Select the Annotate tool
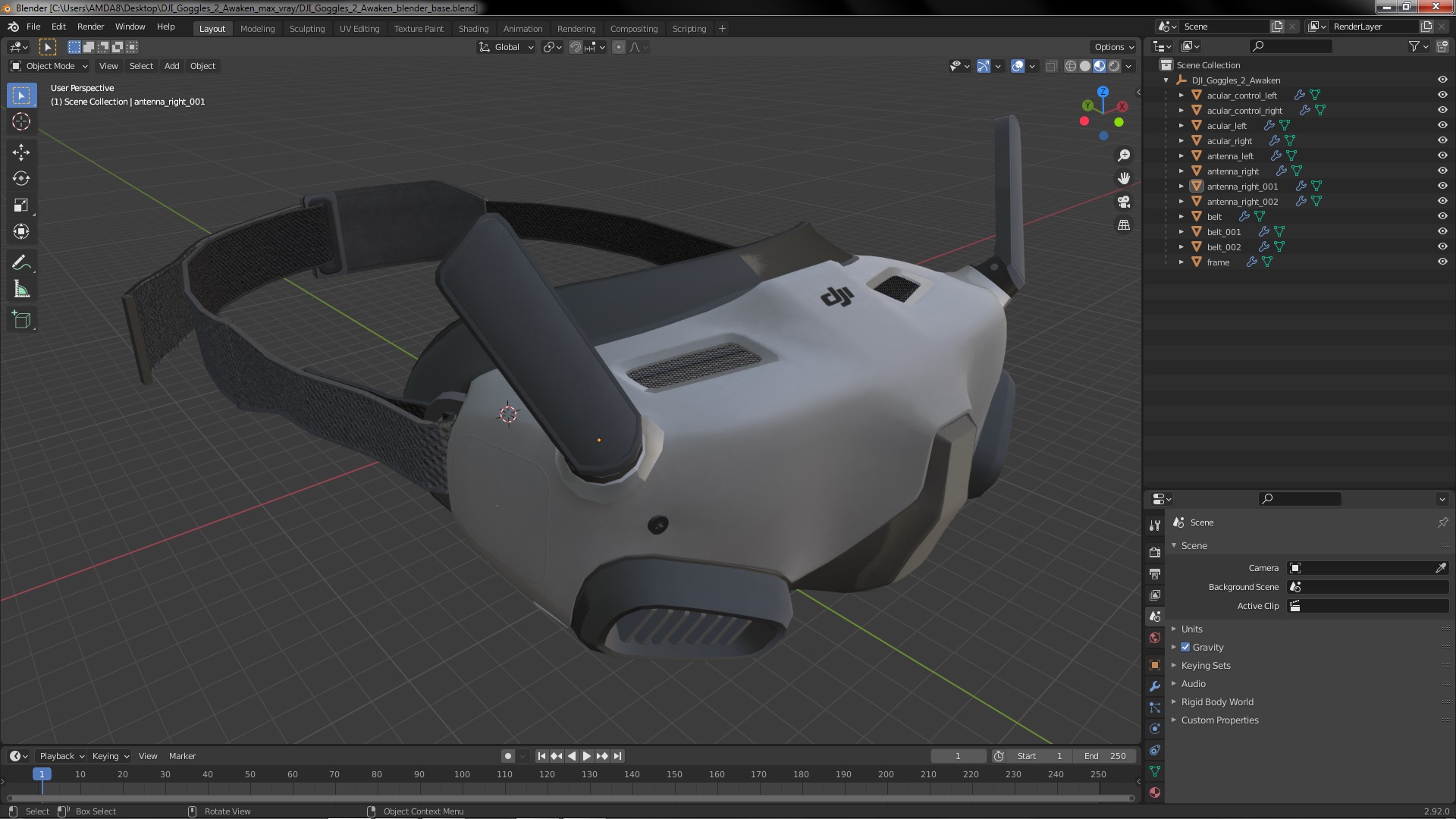This screenshot has height=819, width=1456. point(21,263)
